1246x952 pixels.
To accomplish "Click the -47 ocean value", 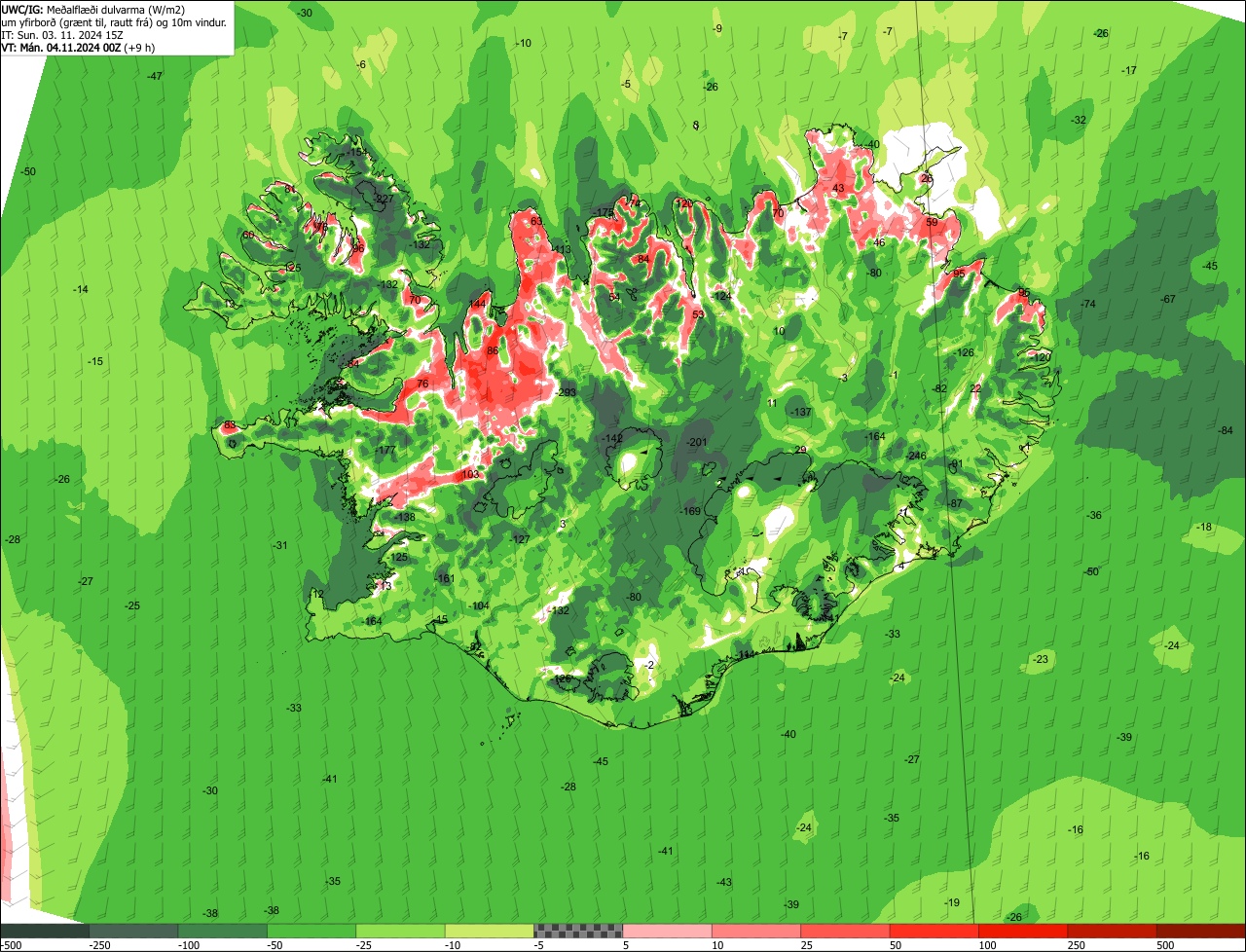I will pos(155,76).
